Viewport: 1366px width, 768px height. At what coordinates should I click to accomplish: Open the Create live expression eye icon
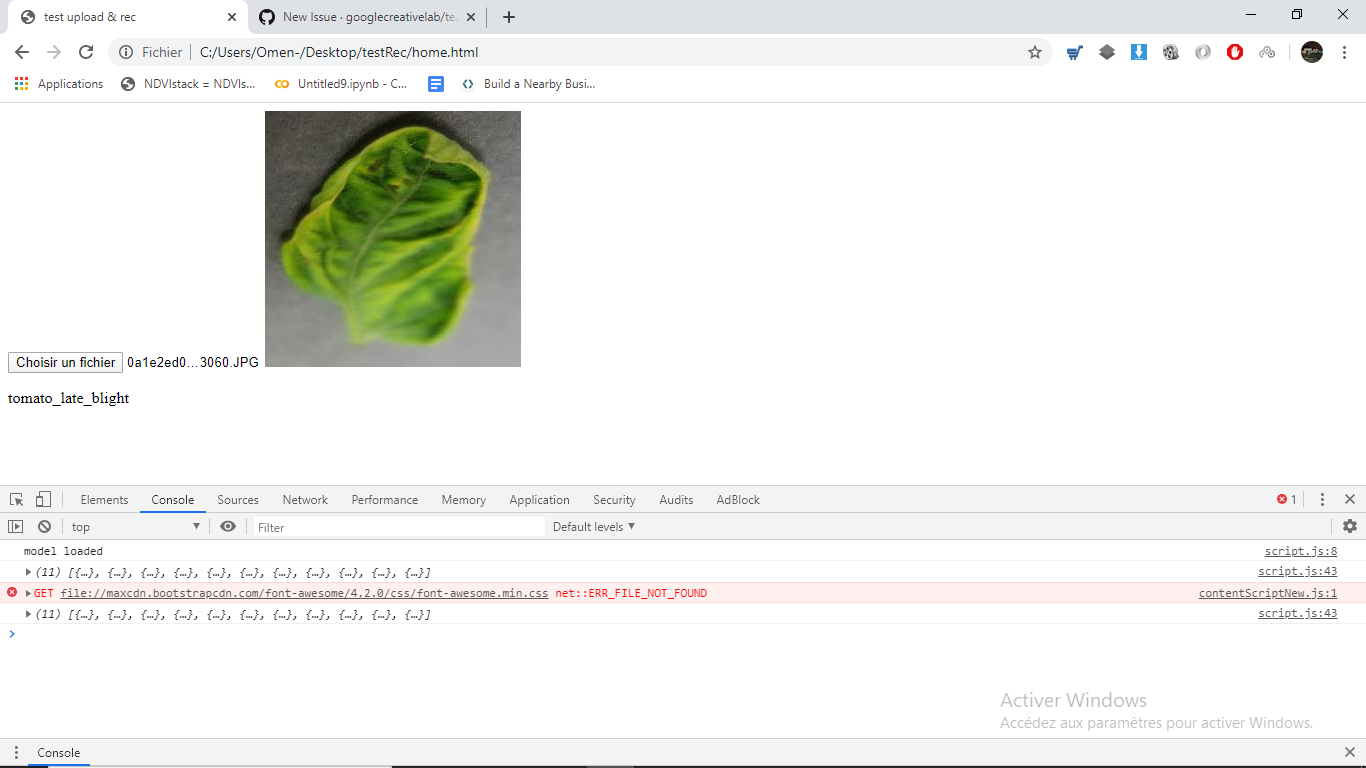tap(227, 526)
